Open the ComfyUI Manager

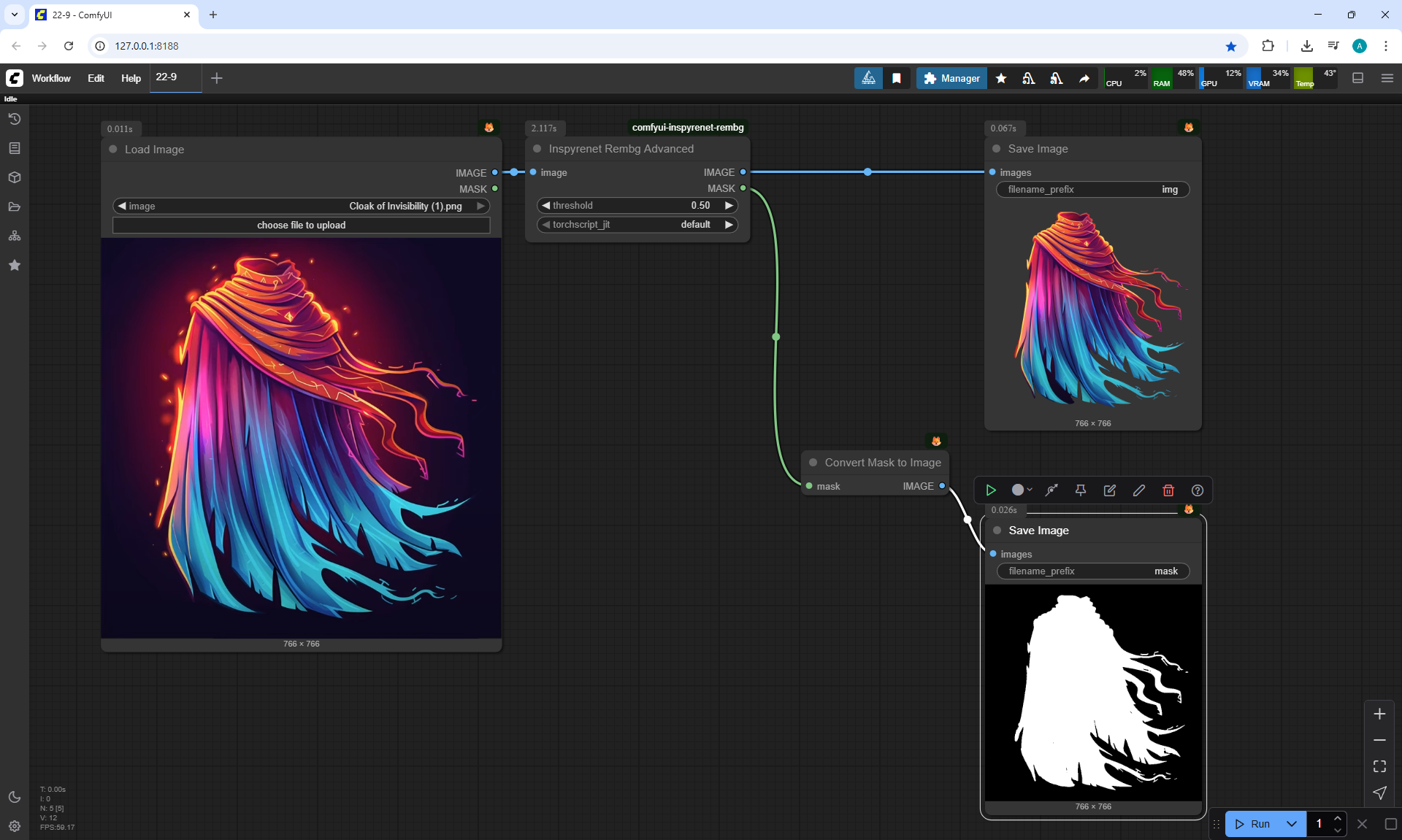pyautogui.click(x=951, y=78)
